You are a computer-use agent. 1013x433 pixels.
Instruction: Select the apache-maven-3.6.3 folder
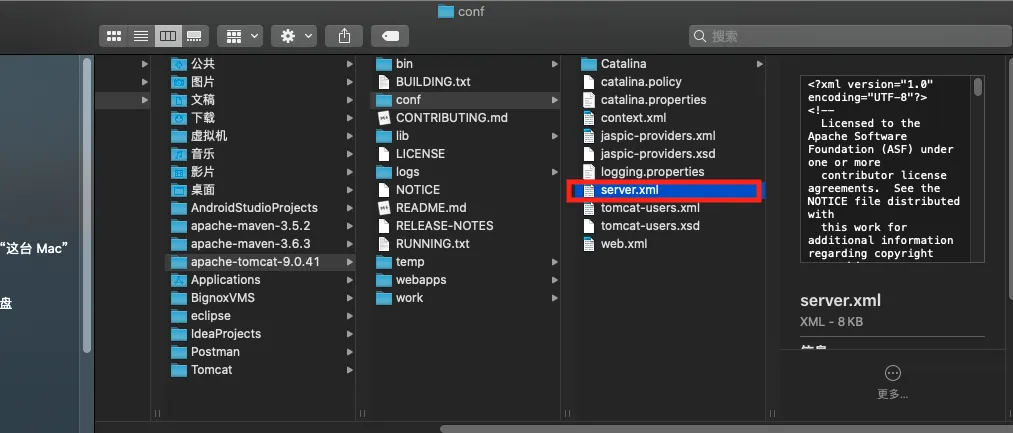click(x=260, y=244)
